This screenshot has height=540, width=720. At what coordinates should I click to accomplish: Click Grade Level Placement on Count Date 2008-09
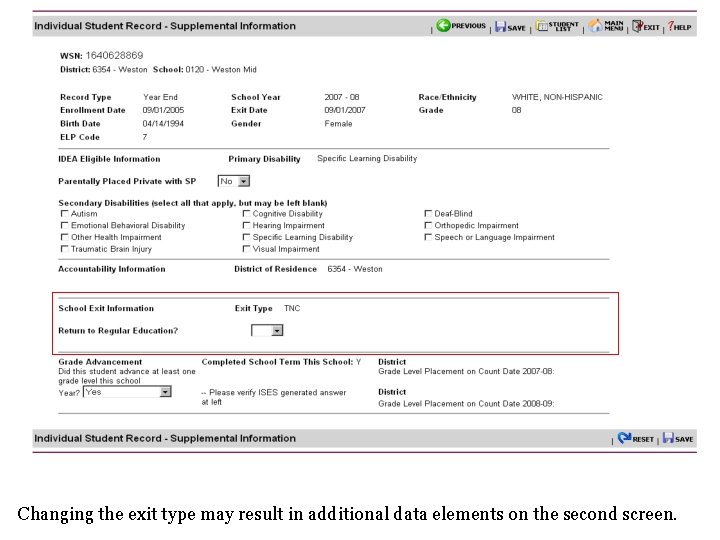(x=466, y=404)
